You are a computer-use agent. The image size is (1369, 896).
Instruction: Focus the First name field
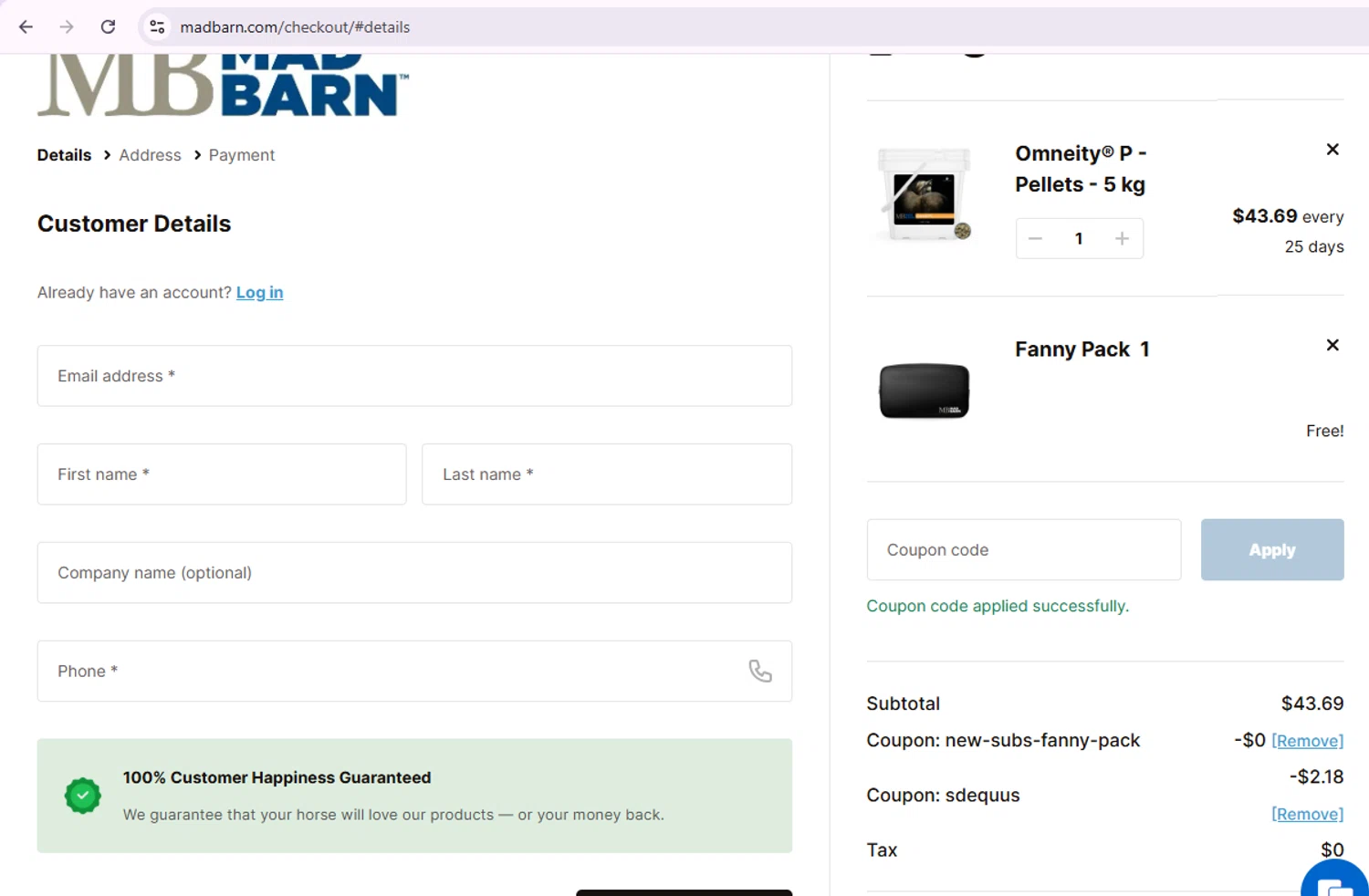pyautogui.click(x=222, y=474)
